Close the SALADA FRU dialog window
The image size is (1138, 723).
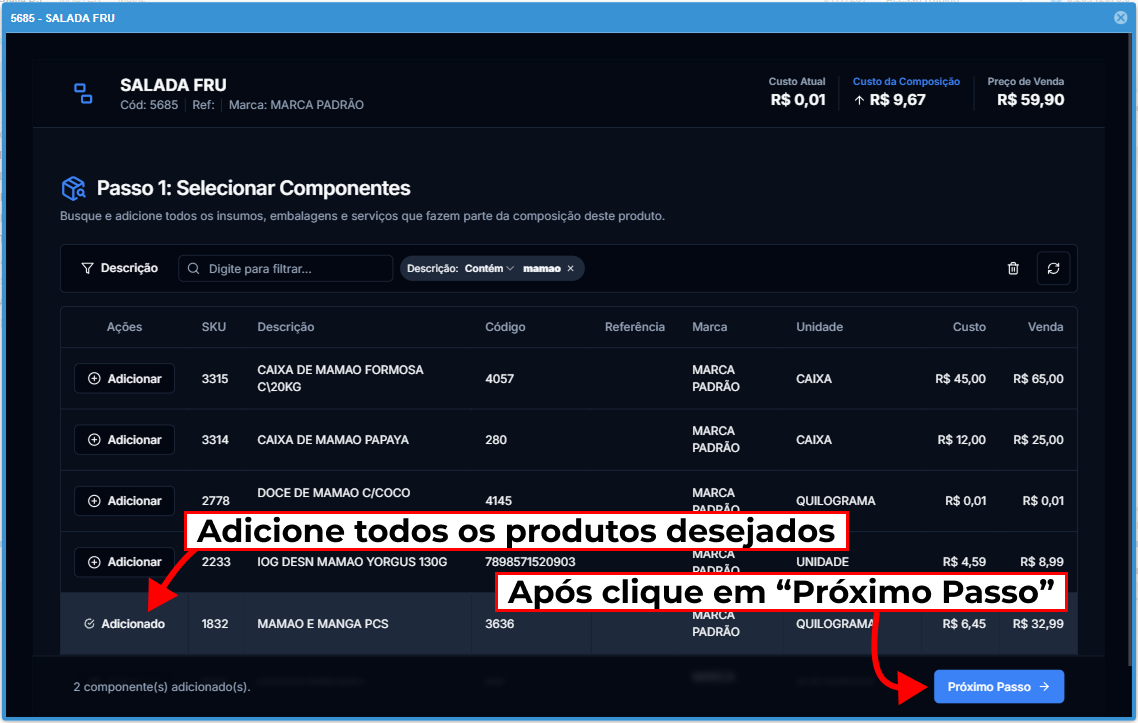[x=1121, y=17]
